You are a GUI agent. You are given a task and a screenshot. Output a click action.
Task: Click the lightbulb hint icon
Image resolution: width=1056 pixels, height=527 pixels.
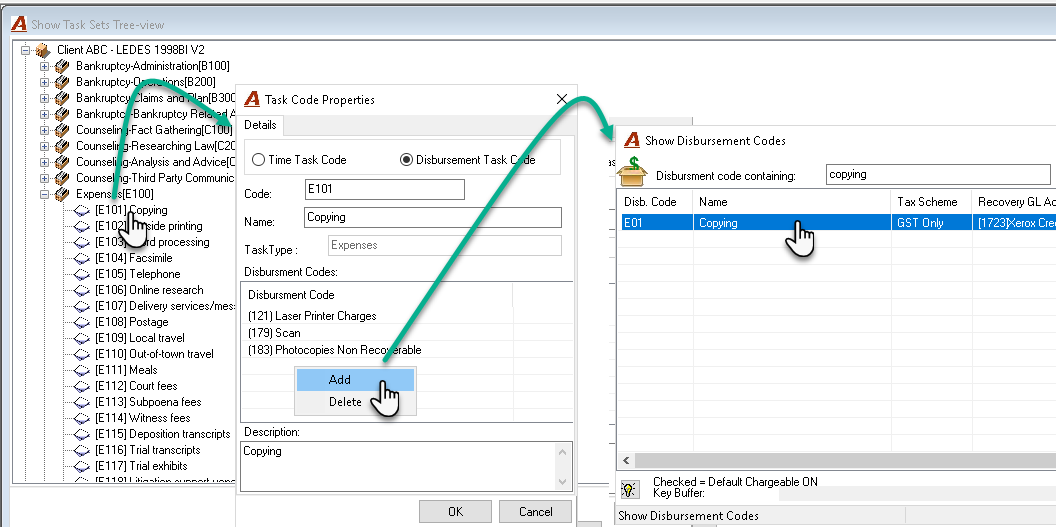[x=630, y=489]
